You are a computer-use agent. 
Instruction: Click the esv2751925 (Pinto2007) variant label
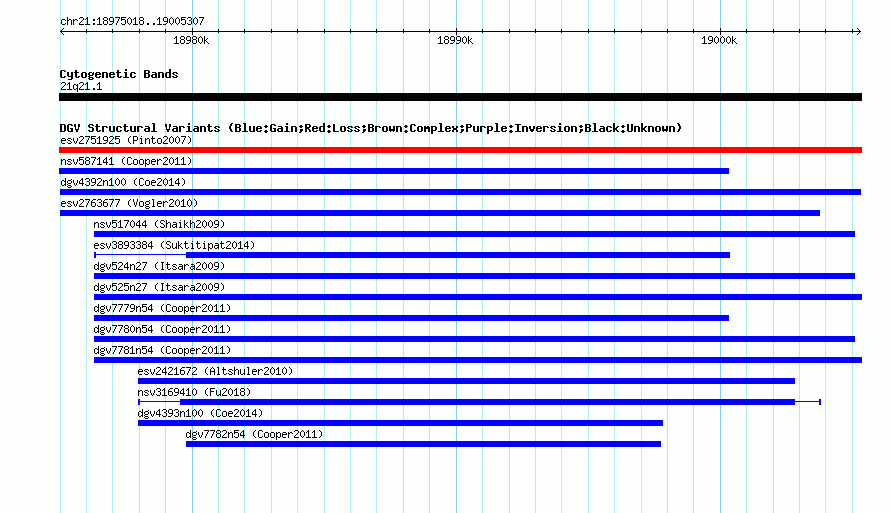click(126, 140)
